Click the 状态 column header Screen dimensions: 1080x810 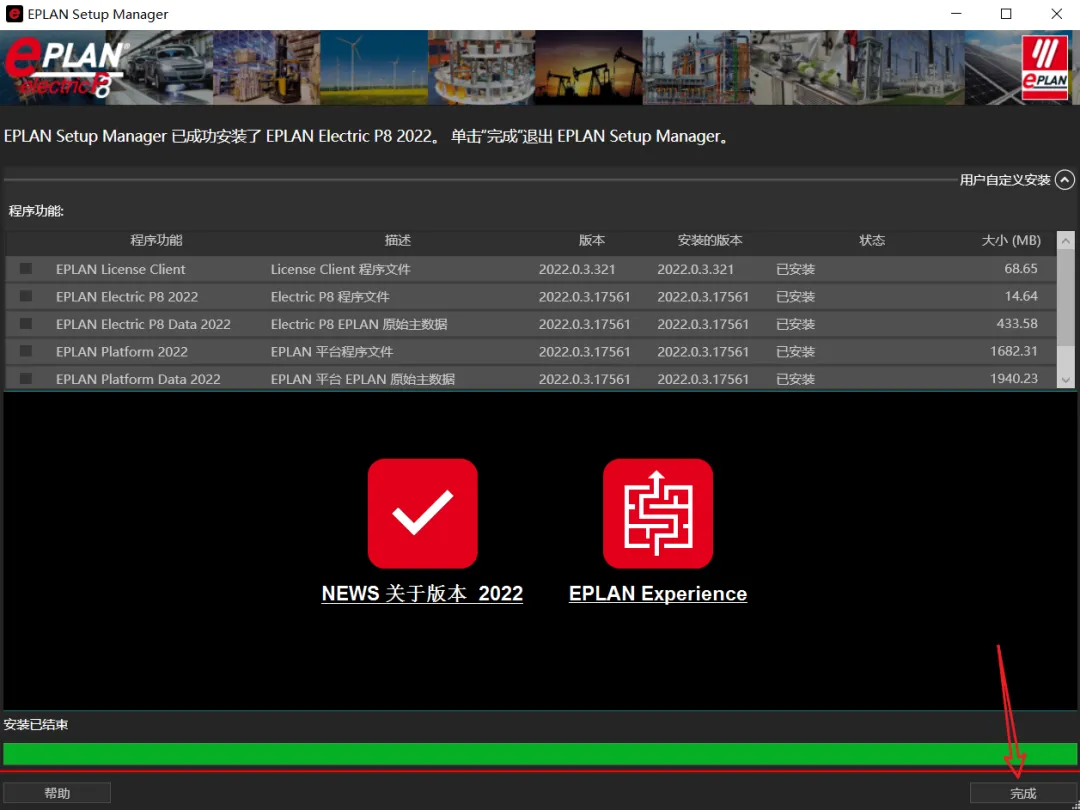pyautogui.click(x=872, y=240)
